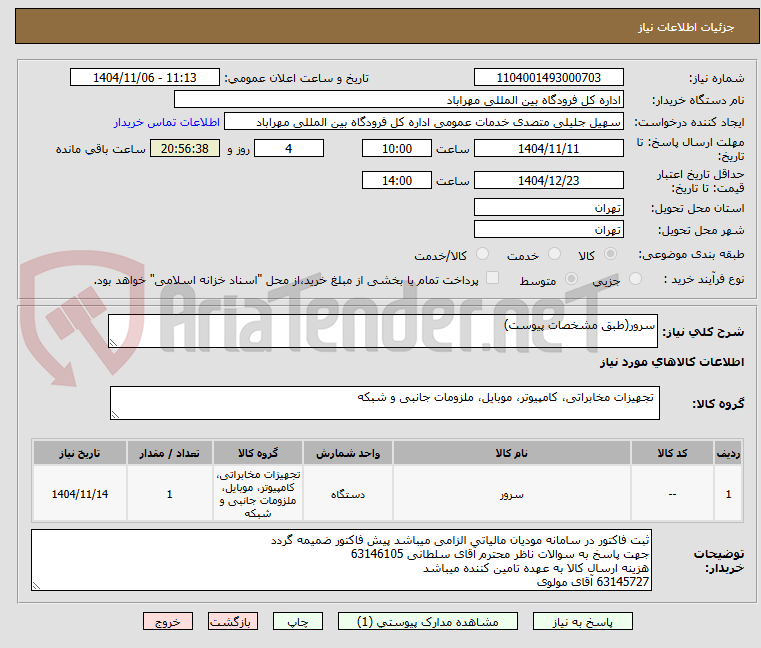
Task: Click the announcement date field 1404/11/06
Action: pos(145,77)
